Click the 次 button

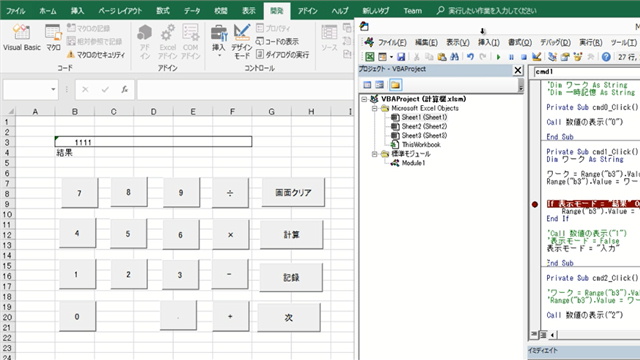coord(289,317)
